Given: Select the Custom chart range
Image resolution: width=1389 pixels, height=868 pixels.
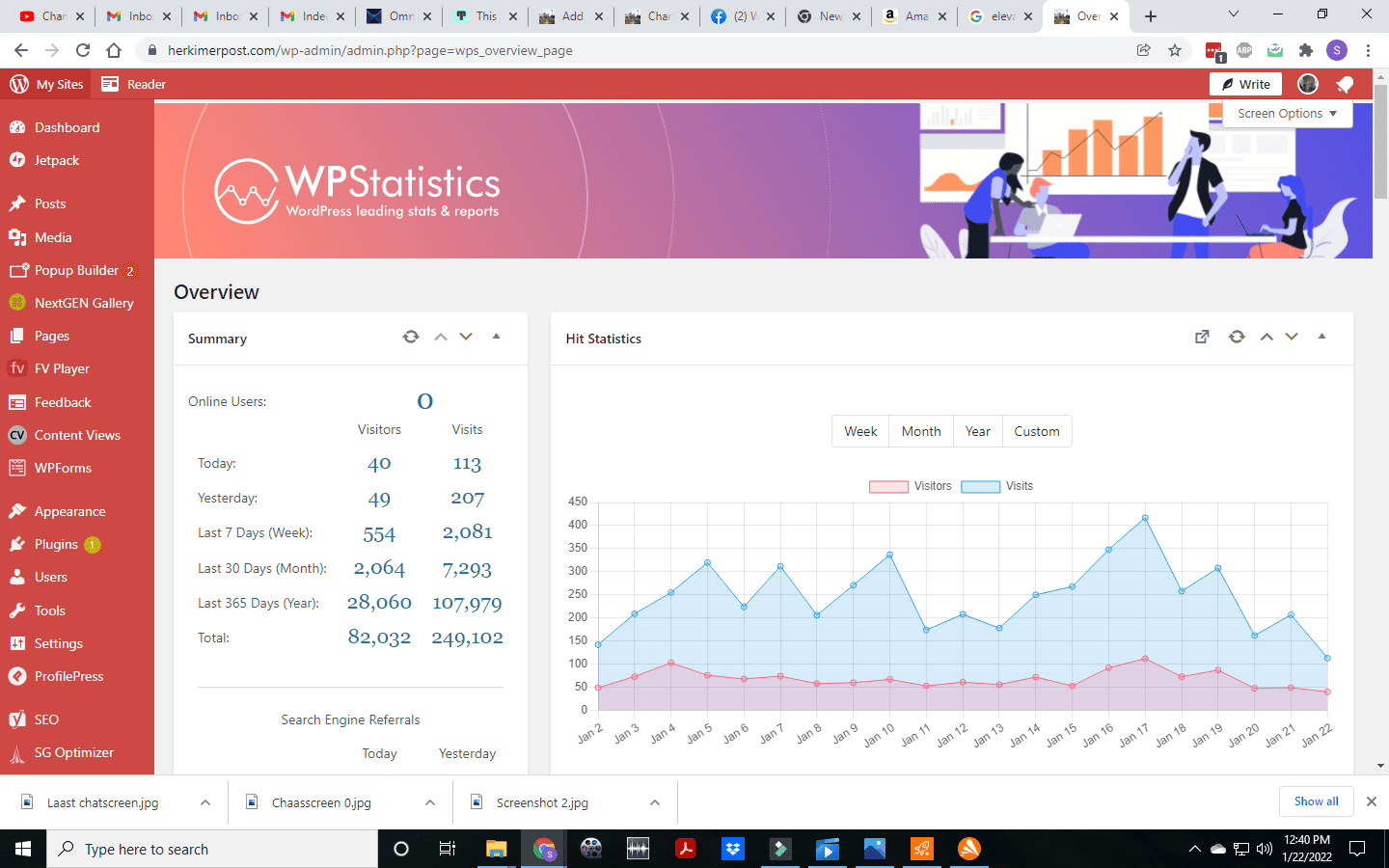Looking at the screenshot, I should (x=1037, y=431).
